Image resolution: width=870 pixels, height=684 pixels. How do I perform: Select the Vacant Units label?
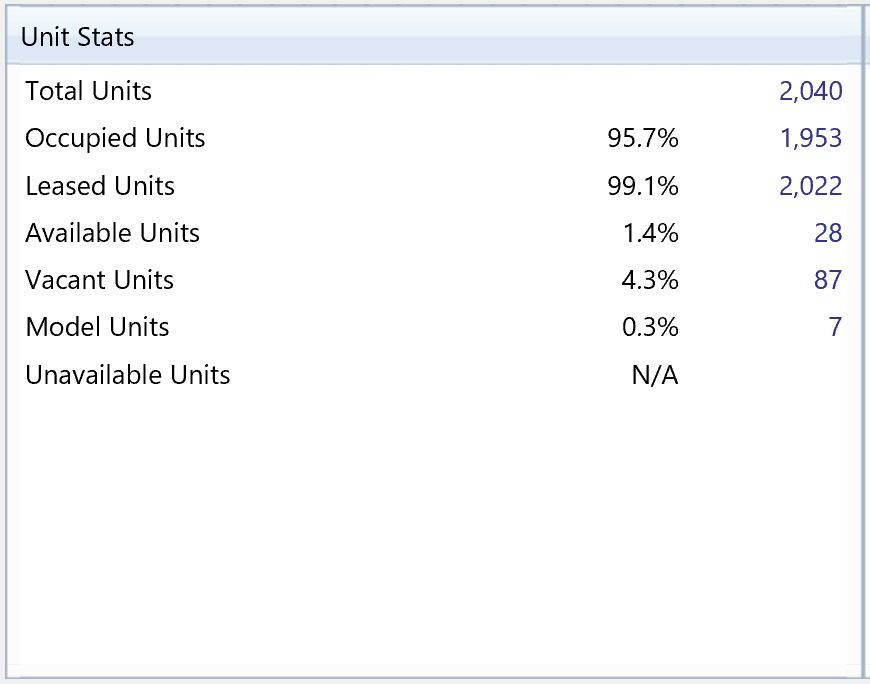pyautogui.click(x=100, y=280)
